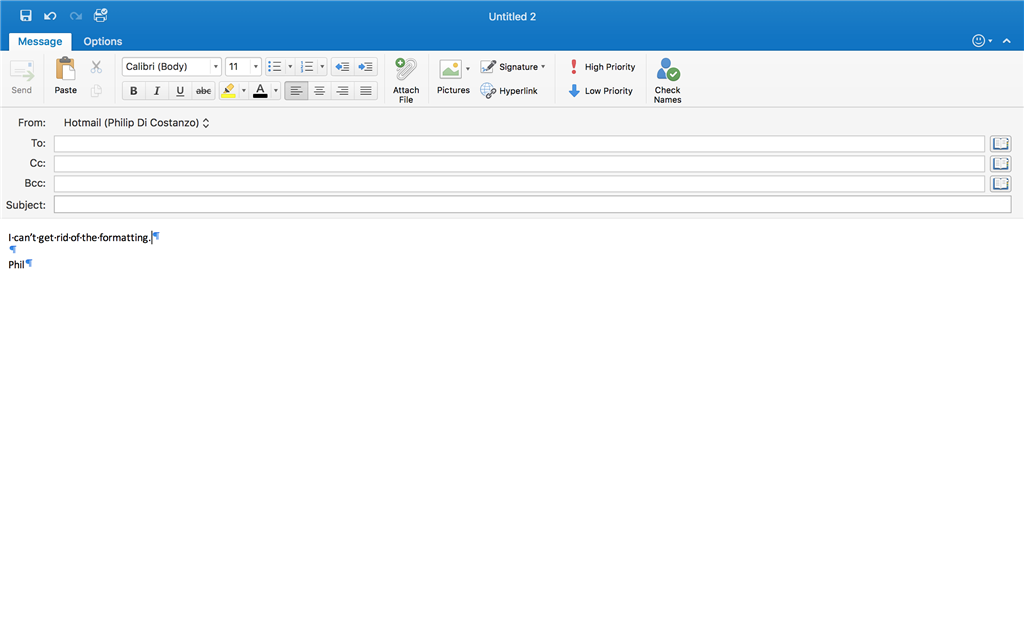Apply black font color
This screenshot has height=640, width=1024.
(260, 91)
